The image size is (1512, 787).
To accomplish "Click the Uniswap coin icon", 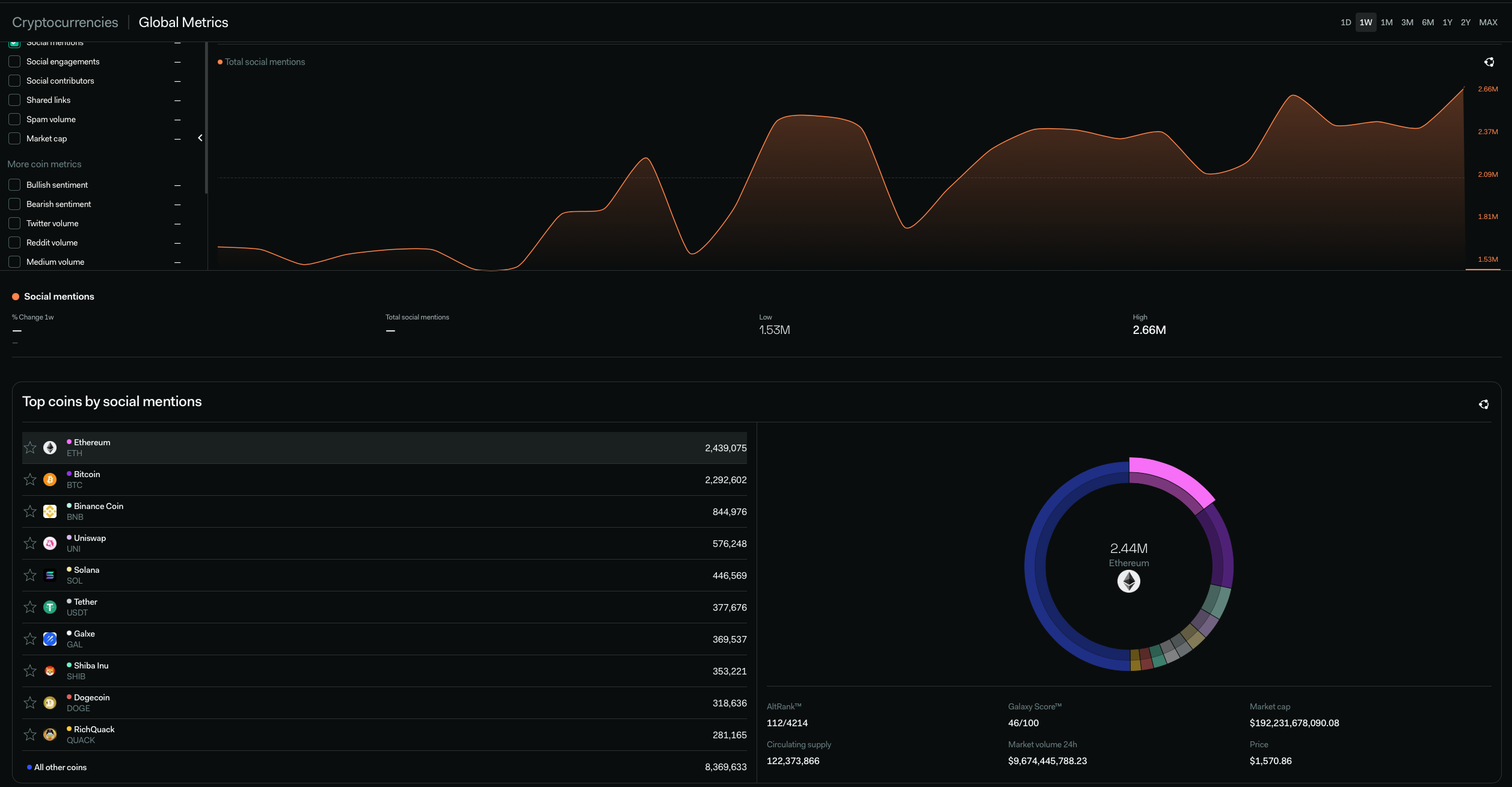I will [50, 543].
